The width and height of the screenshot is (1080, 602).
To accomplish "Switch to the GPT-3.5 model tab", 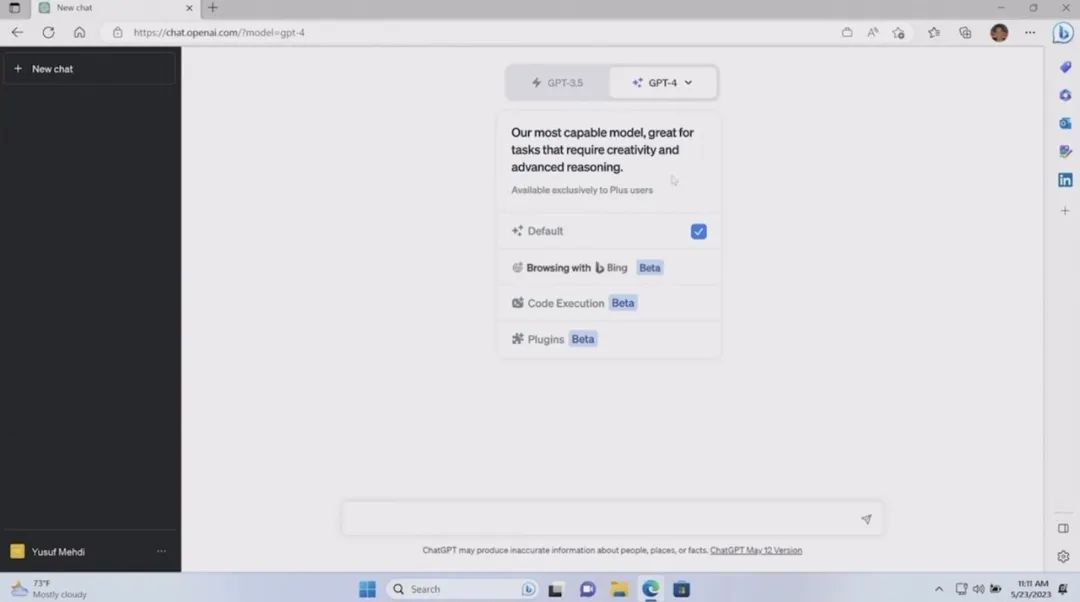I will point(557,83).
